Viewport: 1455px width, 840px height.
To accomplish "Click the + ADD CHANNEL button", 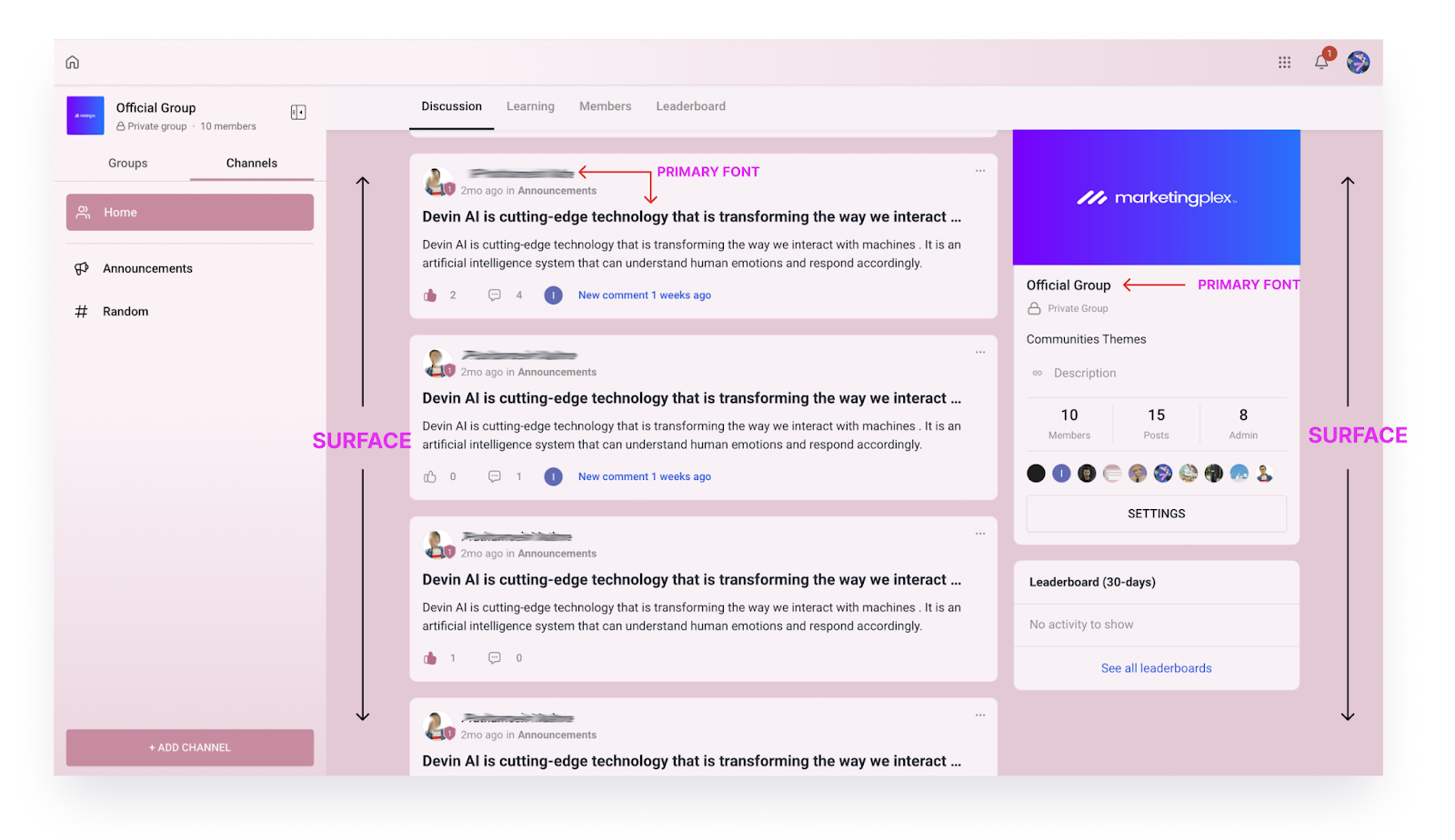I will pyautogui.click(x=190, y=747).
